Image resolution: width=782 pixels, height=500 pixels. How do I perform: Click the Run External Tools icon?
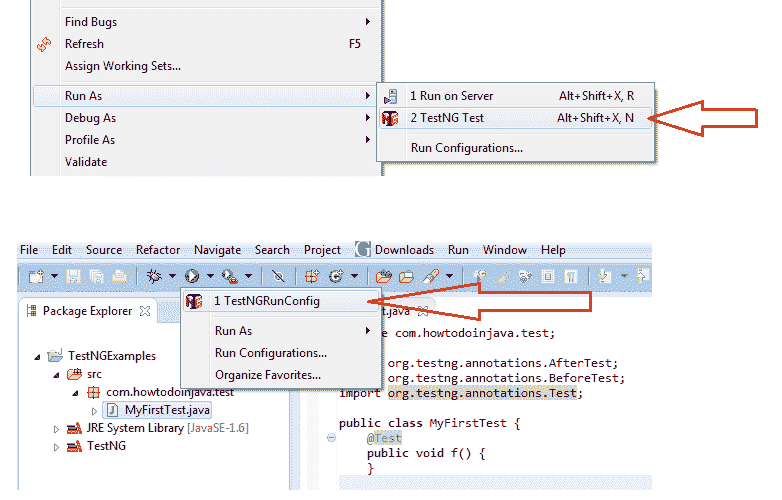(x=230, y=276)
